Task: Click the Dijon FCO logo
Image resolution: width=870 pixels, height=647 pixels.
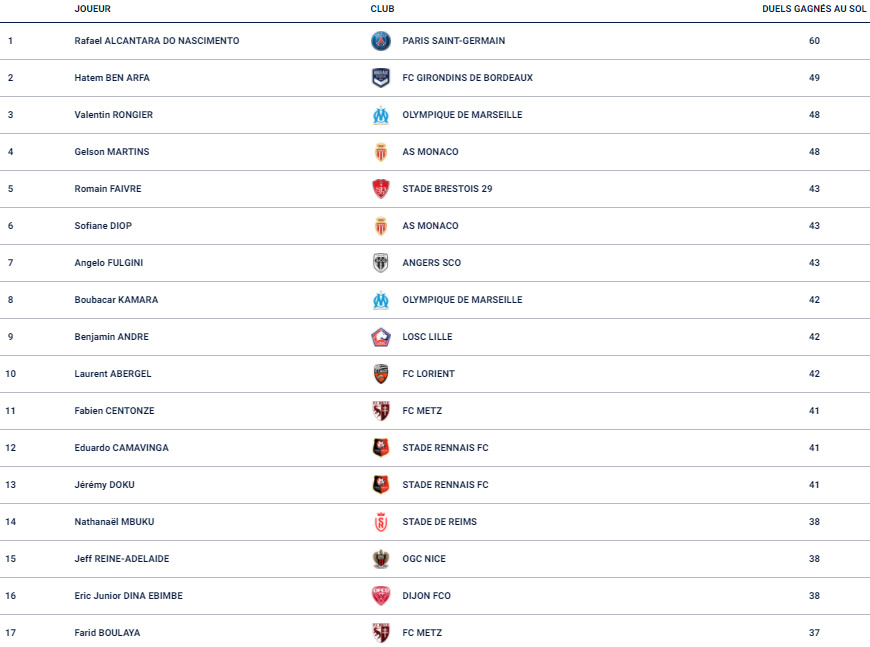Action: (x=381, y=596)
